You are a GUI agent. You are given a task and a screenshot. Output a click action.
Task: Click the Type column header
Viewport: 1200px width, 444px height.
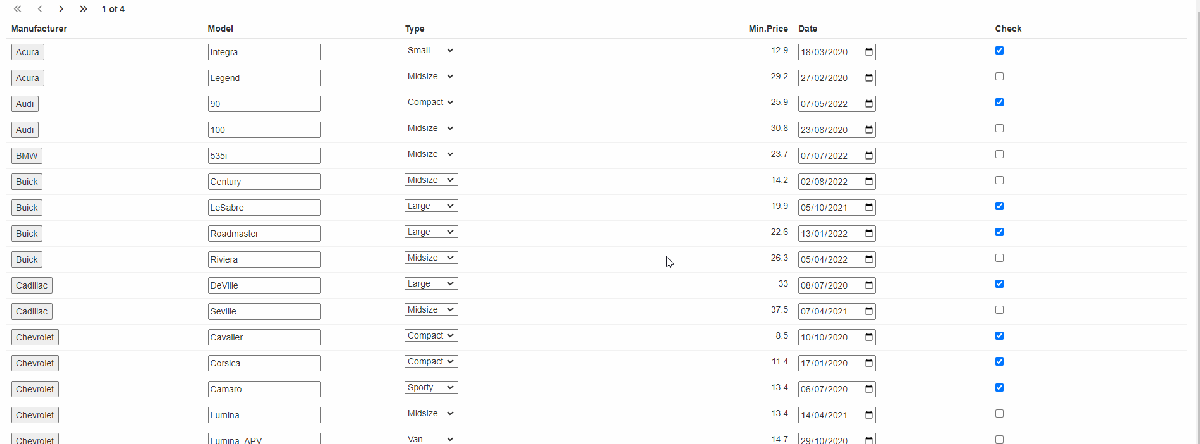click(414, 28)
